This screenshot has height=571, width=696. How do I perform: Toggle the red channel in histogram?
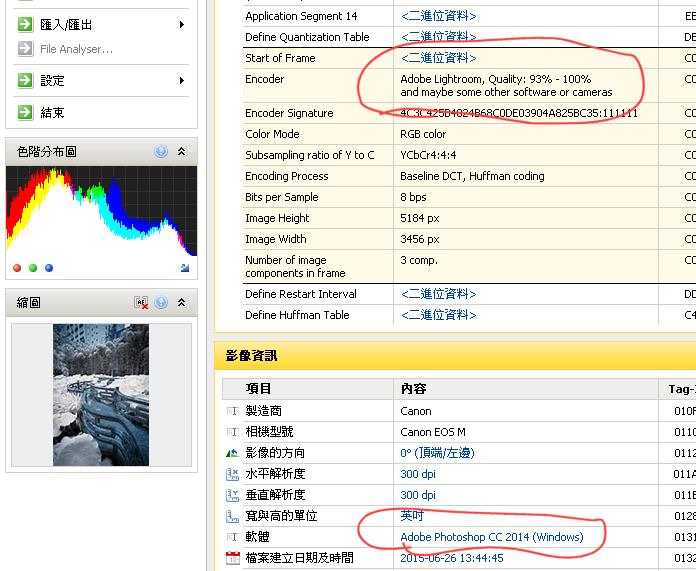17,268
